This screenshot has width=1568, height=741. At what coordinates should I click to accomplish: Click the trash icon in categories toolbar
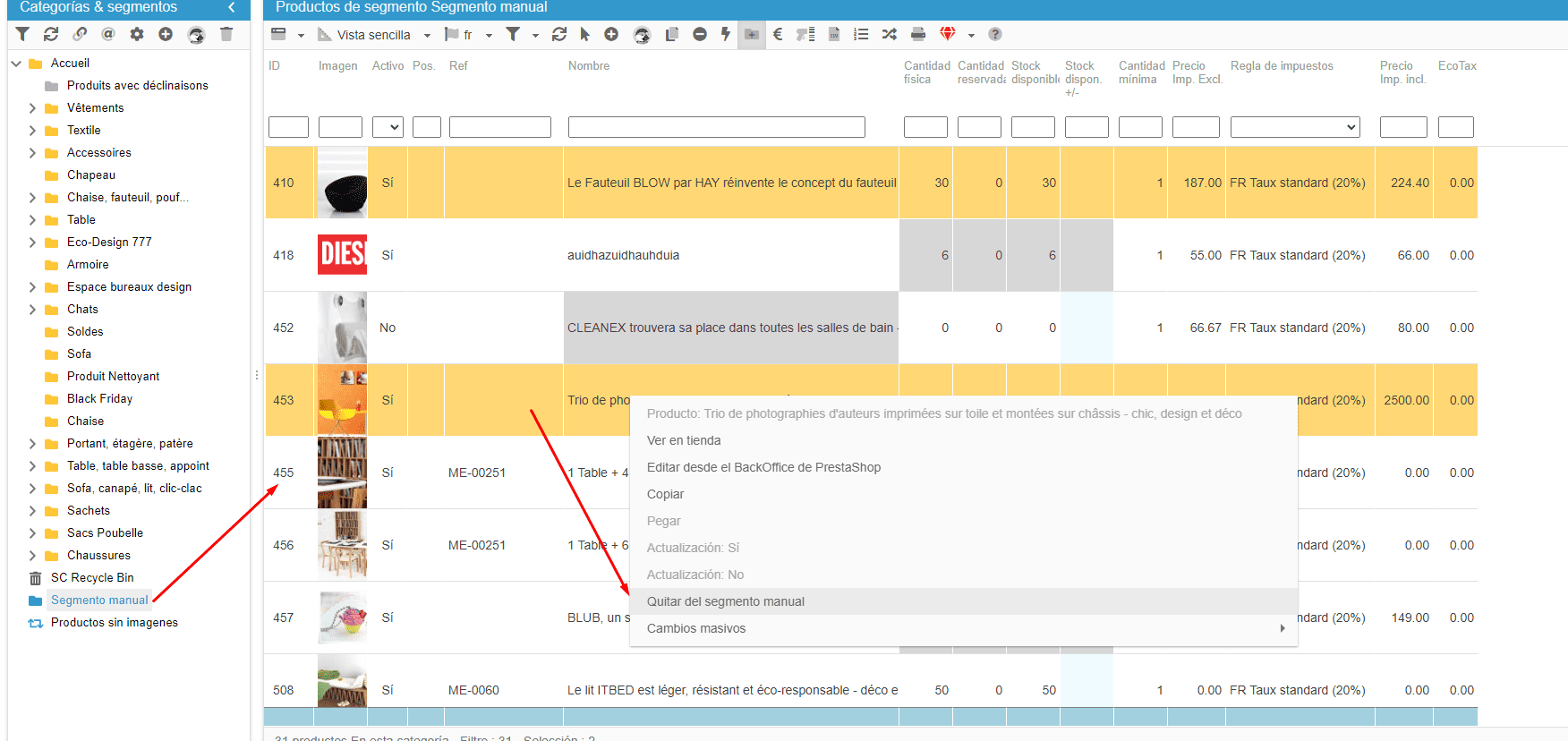[x=226, y=34]
